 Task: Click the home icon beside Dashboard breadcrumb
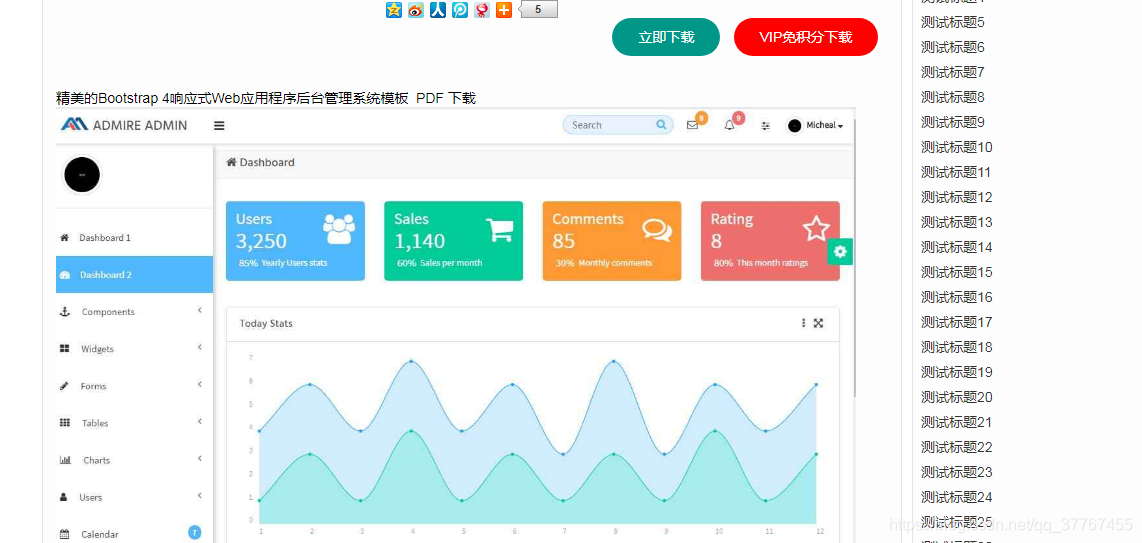232,162
